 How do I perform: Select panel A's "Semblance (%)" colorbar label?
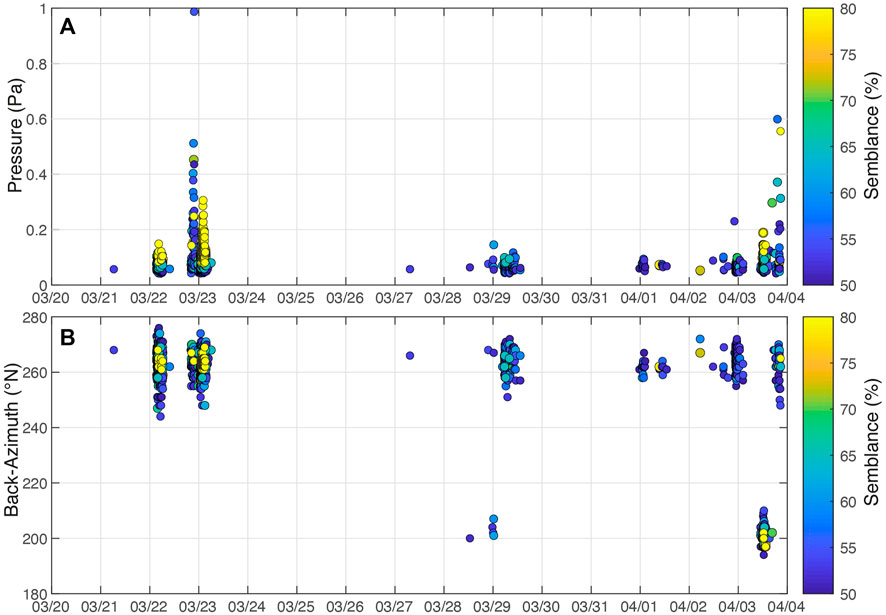coord(873,136)
